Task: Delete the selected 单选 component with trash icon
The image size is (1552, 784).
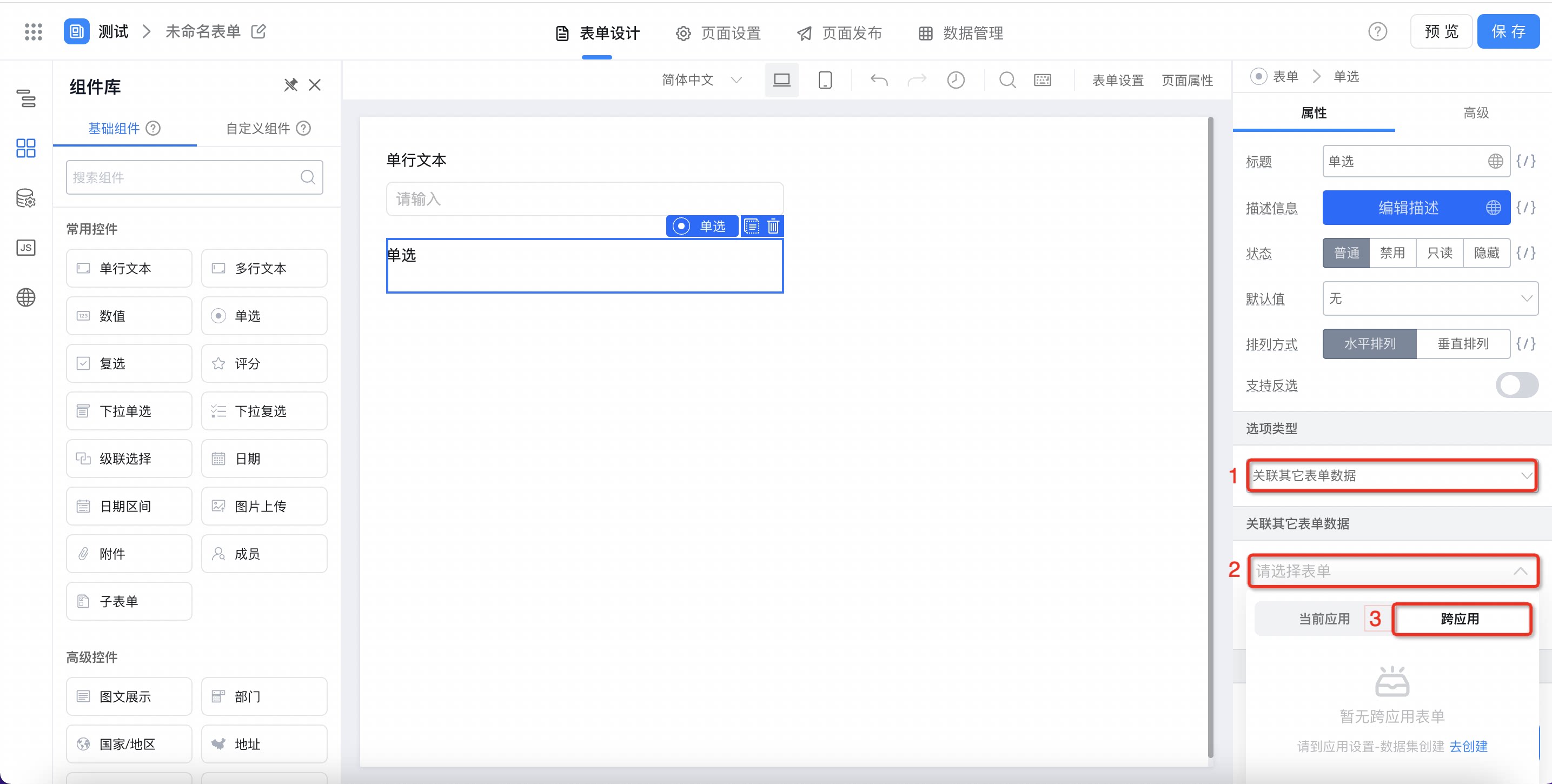Action: pos(773,226)
